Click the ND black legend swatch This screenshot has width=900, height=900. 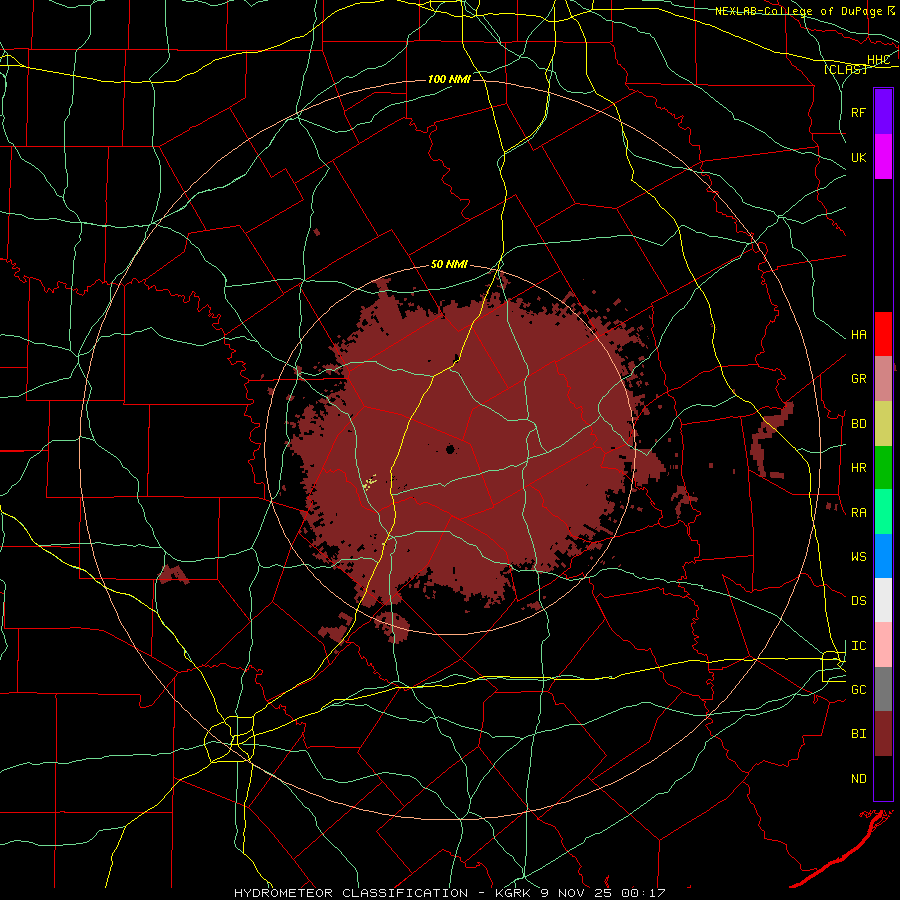pos(883,778)
